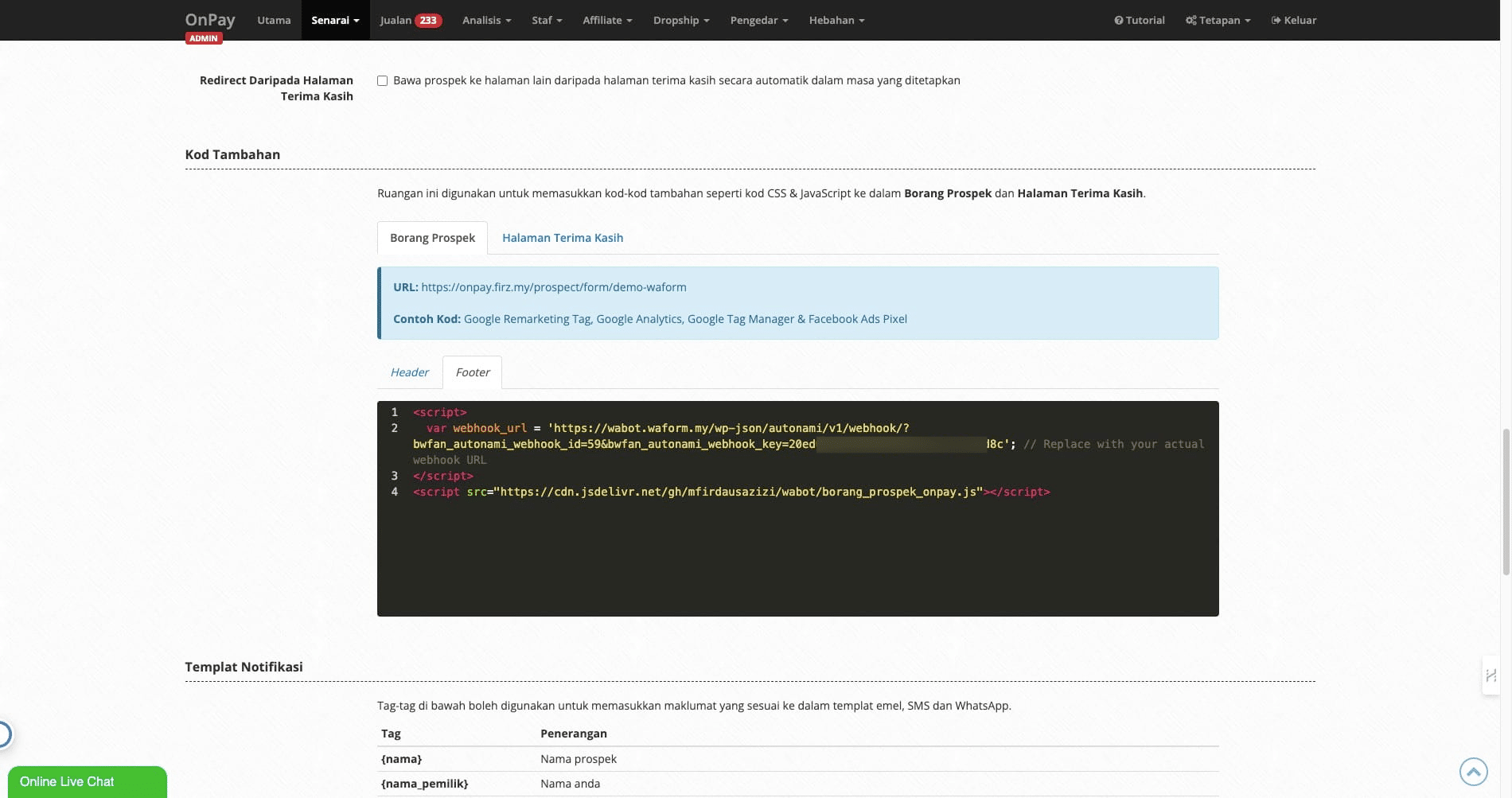The height and width of the screenshot is (798, 1512).
Task: Expand the Affiliate dropdown menu
Action: coord(607,20)
